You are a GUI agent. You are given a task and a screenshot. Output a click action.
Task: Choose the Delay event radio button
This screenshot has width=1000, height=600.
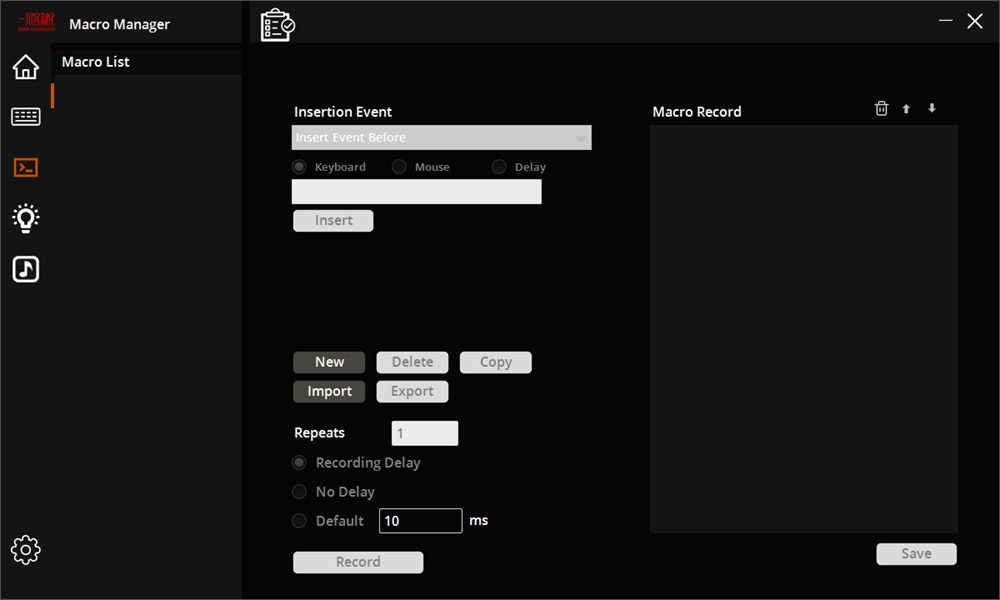pyautogui.click(x=499, y=167)
